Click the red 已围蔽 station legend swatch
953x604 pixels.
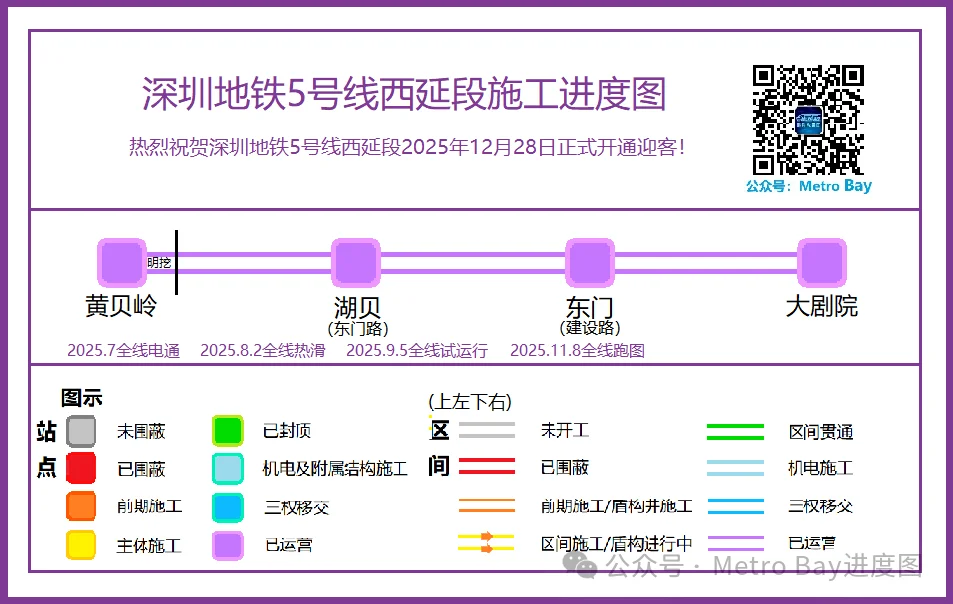pyautogui.click(x=81, y=468)
